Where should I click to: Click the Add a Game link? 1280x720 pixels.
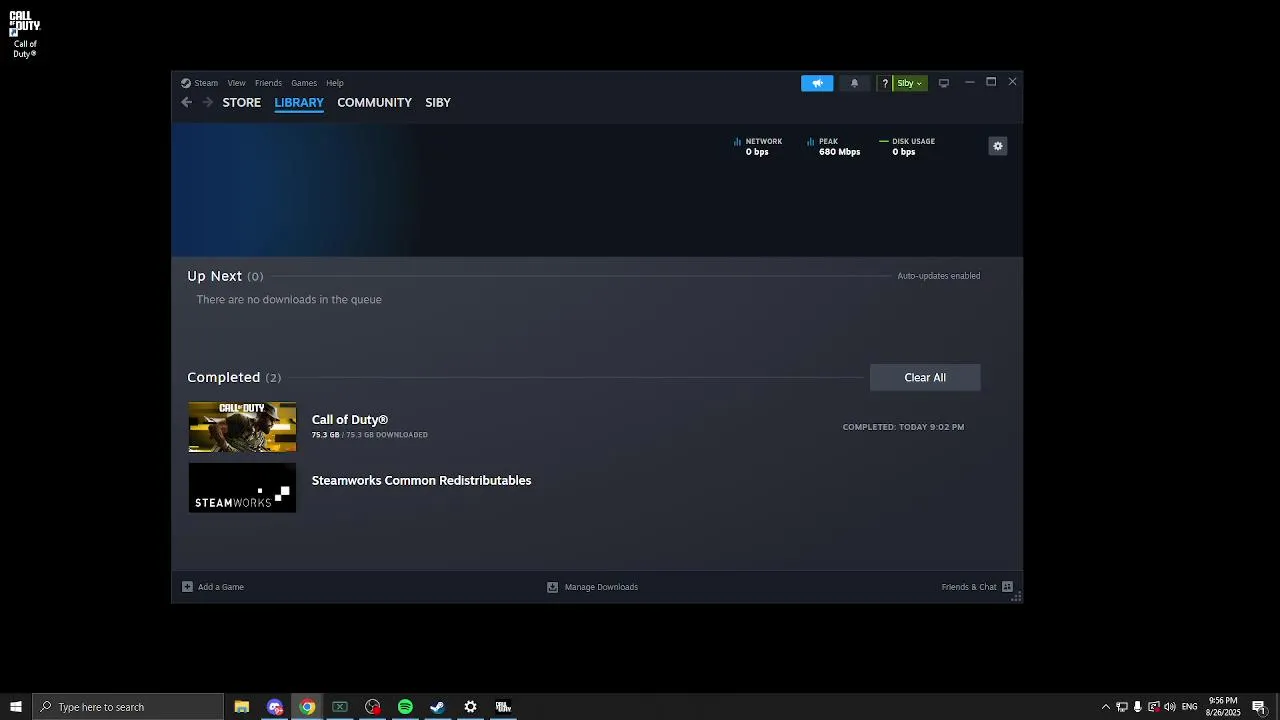213,587
